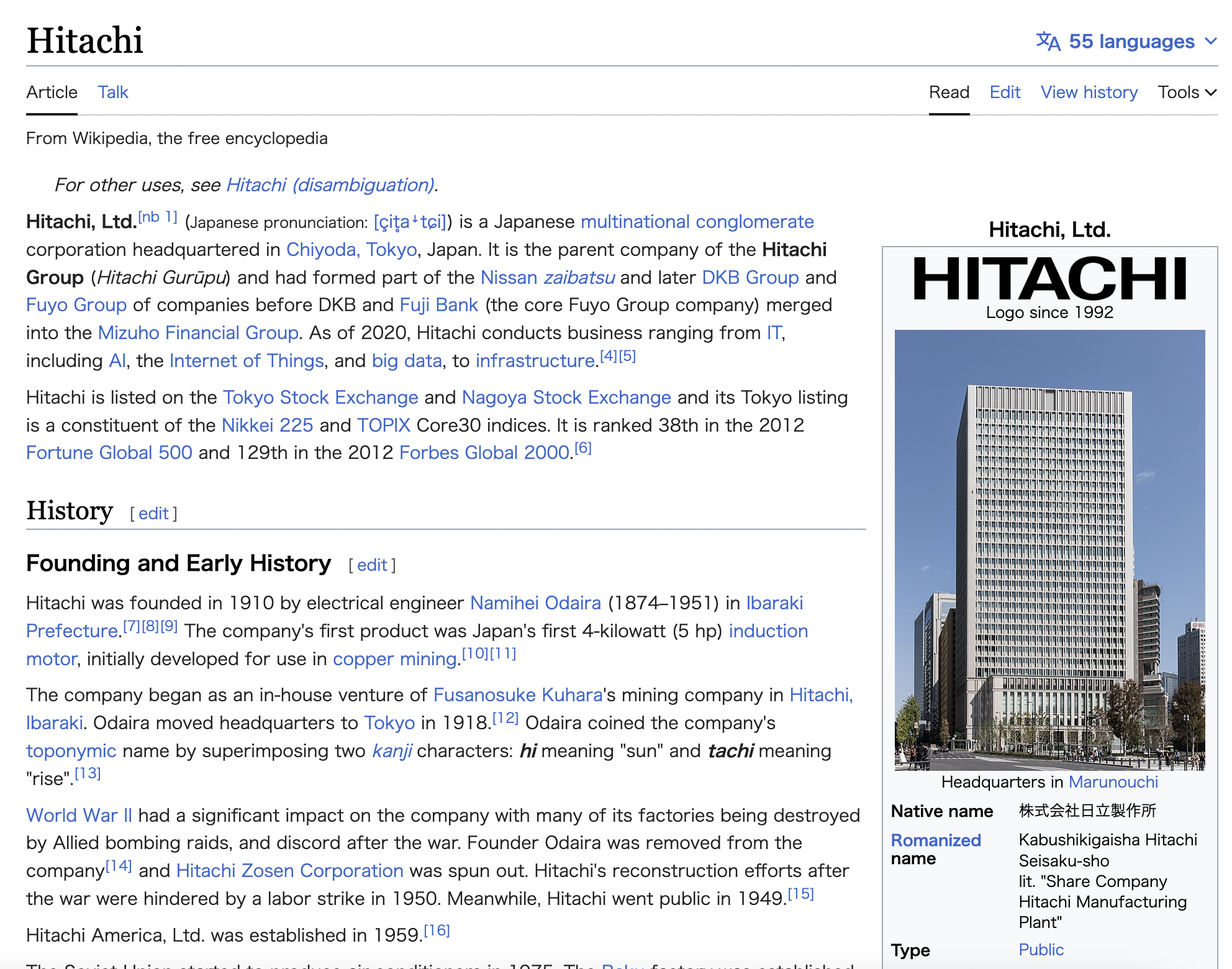
Task: Select the Article tab
Action: (52, 93)
